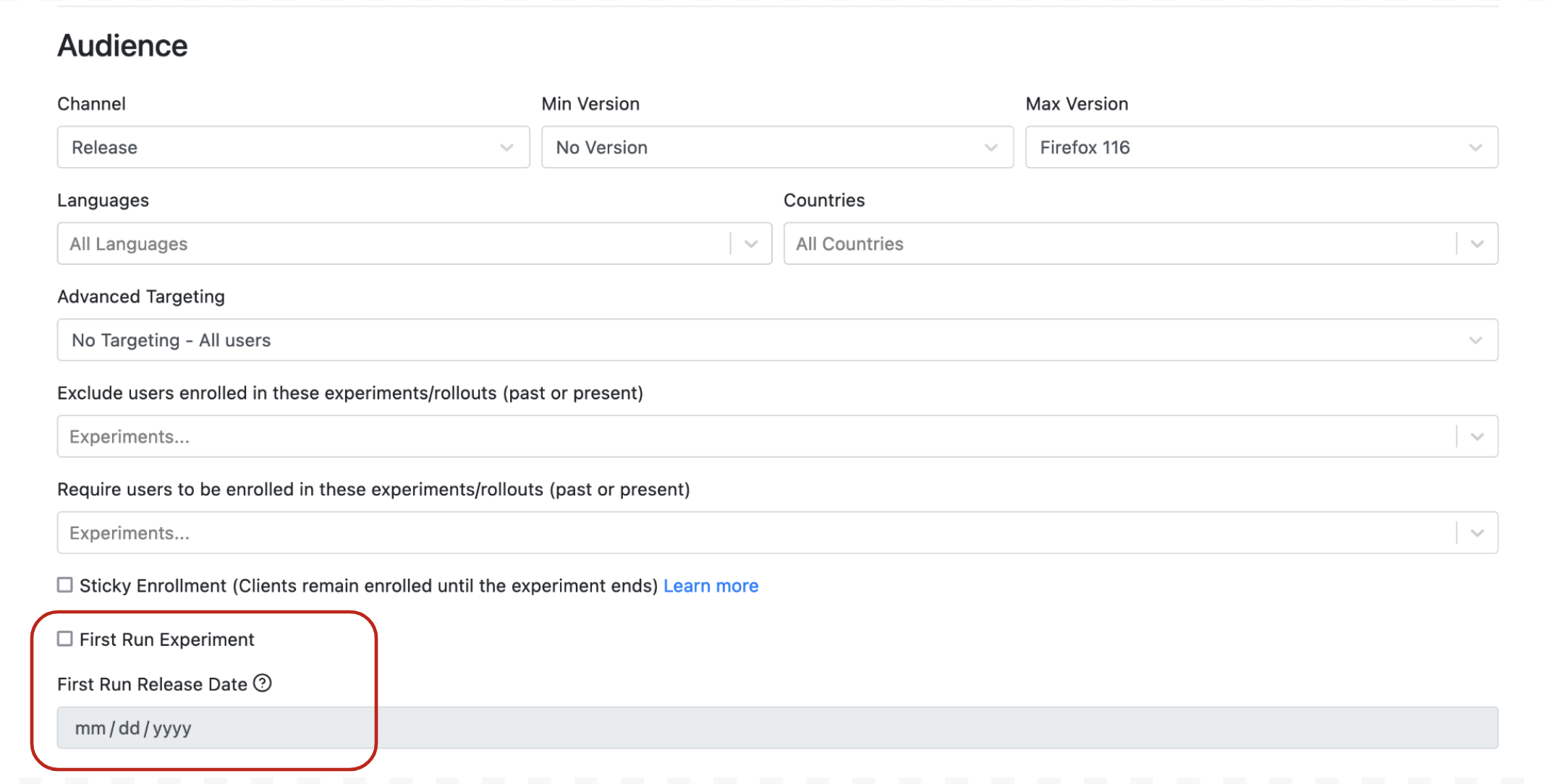
Task: Click the Languages field chevron arrow
Action: click(x=751, y=244)
